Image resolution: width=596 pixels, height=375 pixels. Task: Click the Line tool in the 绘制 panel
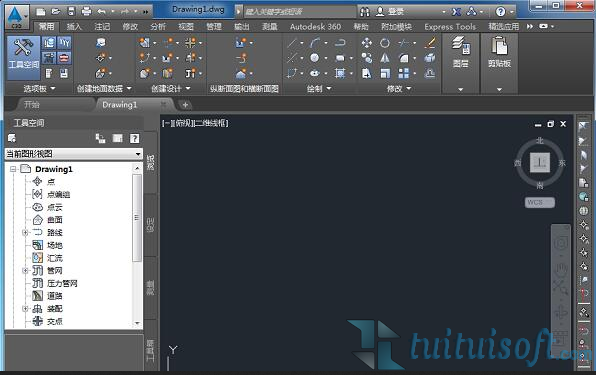pos(292,43)
